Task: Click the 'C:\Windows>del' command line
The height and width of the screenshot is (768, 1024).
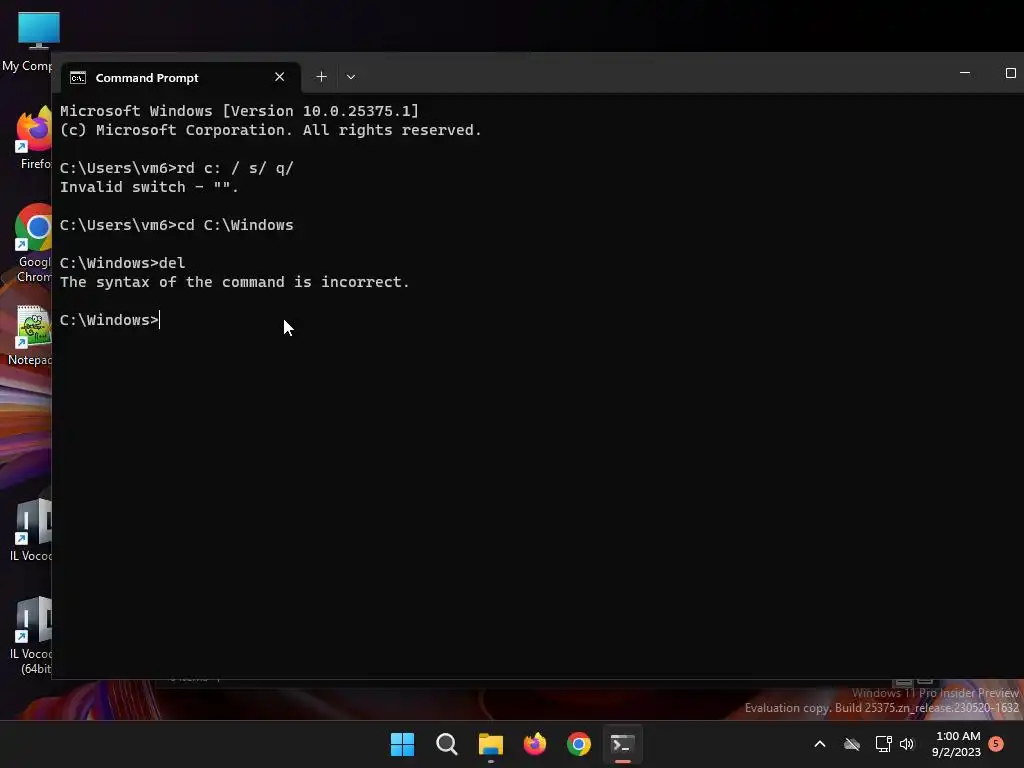Action: (x=122, y=263)
